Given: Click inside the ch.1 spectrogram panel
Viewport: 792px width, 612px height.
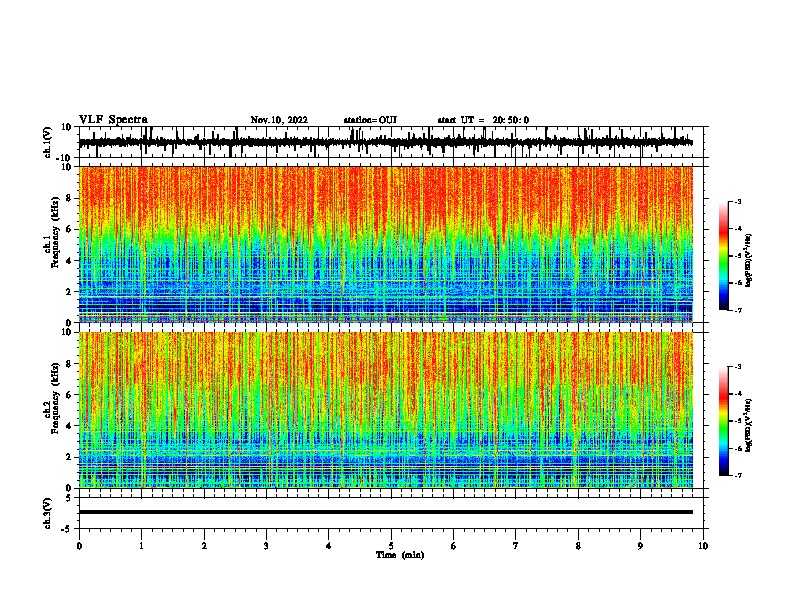Looking at the screenshot, I should coord(386,244).
